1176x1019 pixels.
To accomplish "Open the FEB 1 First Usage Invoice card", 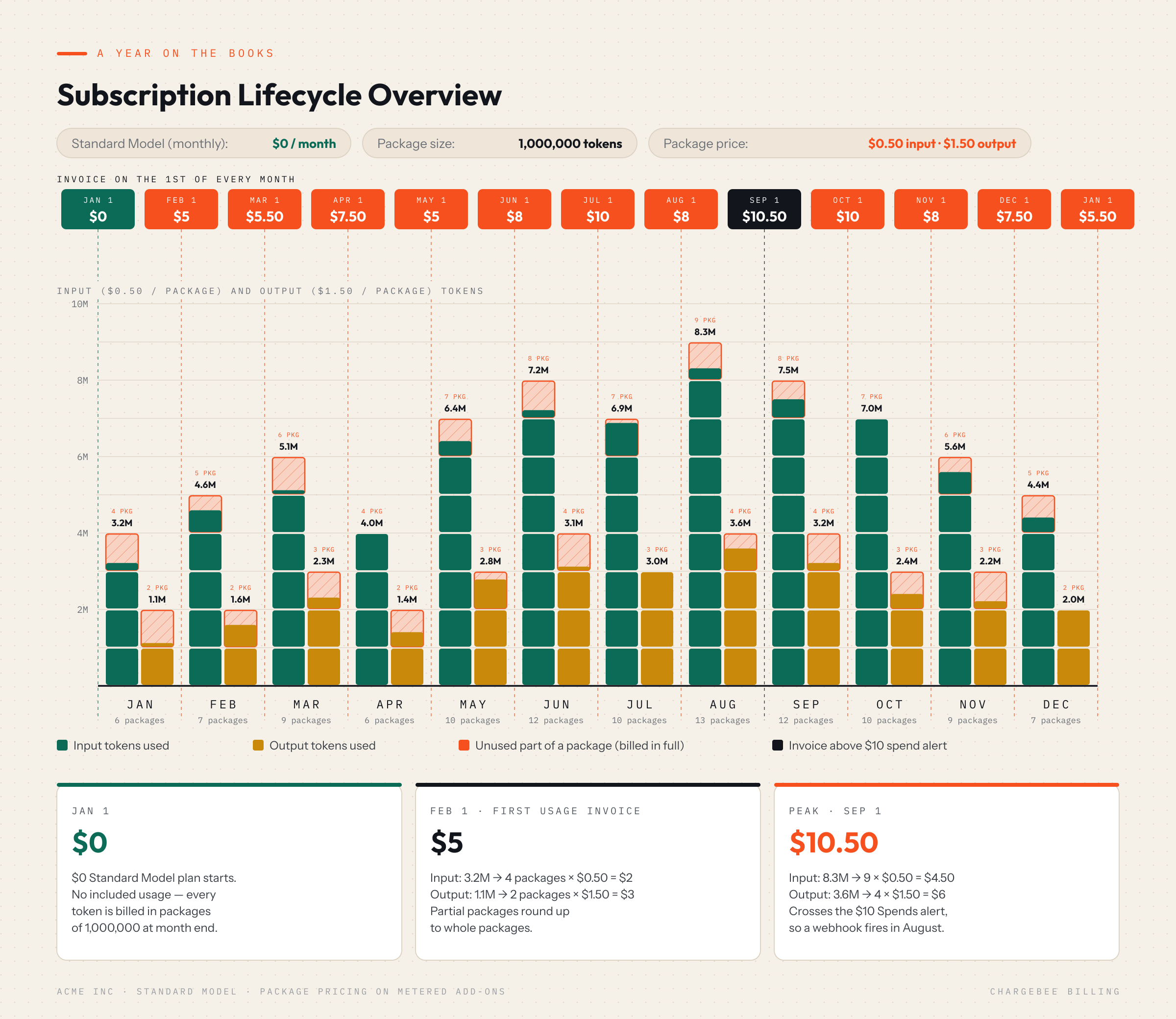I will (588, 872).
